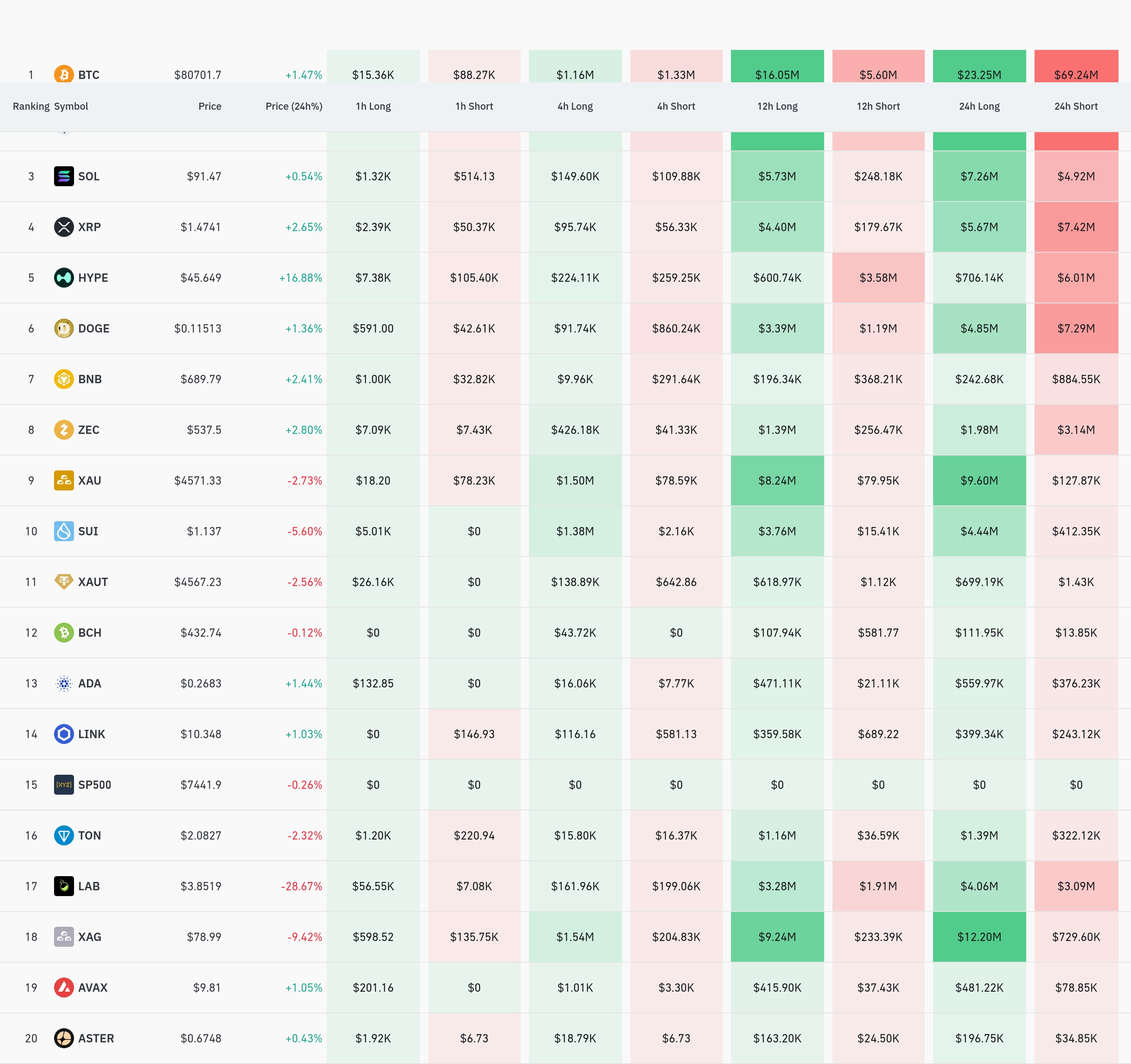
Task: Sort by the Symbol column header
Action: tap(71, 106)
